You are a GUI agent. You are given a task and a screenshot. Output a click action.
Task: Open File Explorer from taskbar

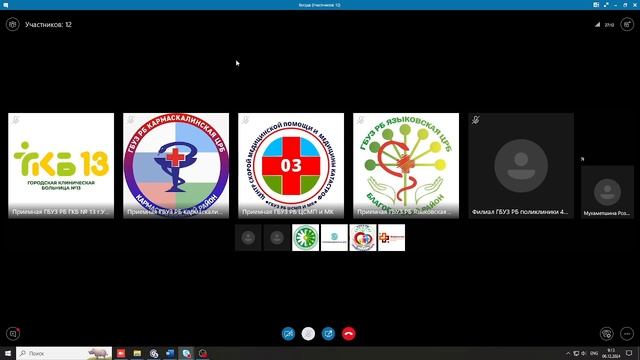click(137, 353)
